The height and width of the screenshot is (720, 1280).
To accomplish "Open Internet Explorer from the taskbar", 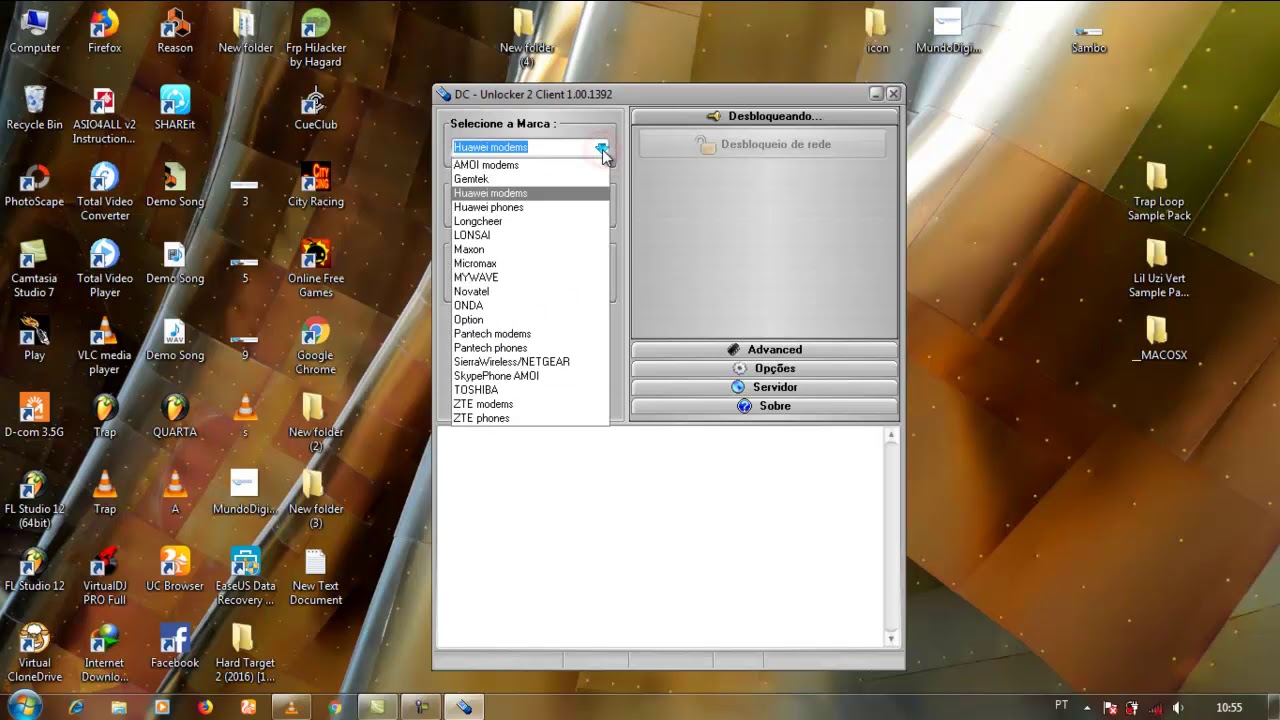I will tap(76, 707).
